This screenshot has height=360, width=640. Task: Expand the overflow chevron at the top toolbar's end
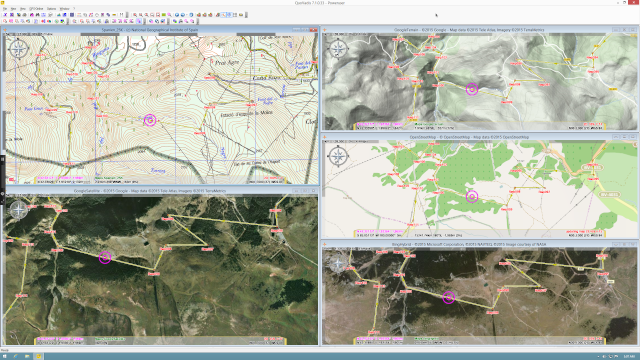pos(246,15)
